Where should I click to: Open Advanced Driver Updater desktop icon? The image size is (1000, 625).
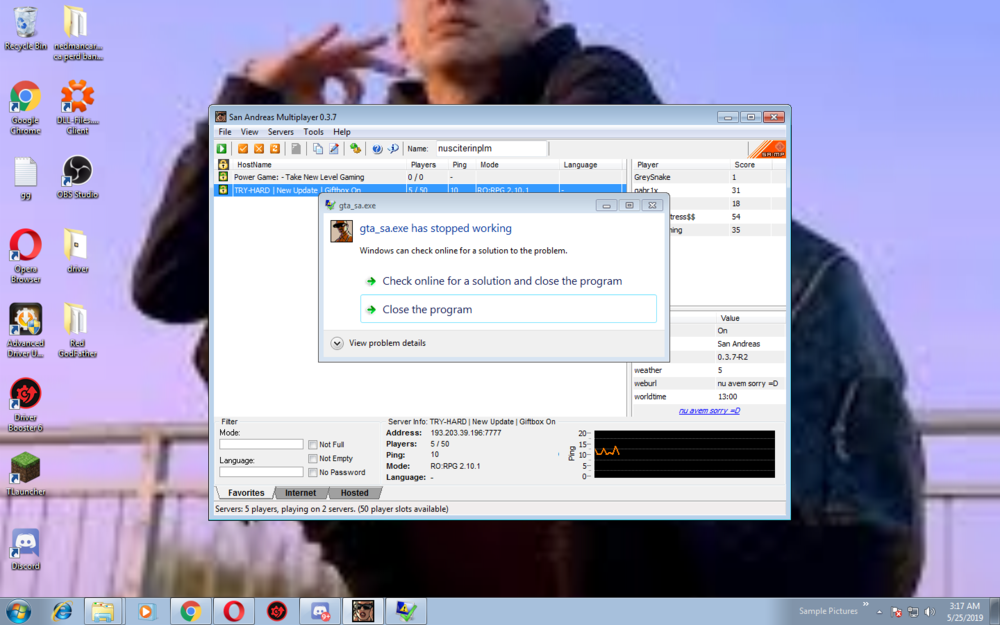click(26, 330)
